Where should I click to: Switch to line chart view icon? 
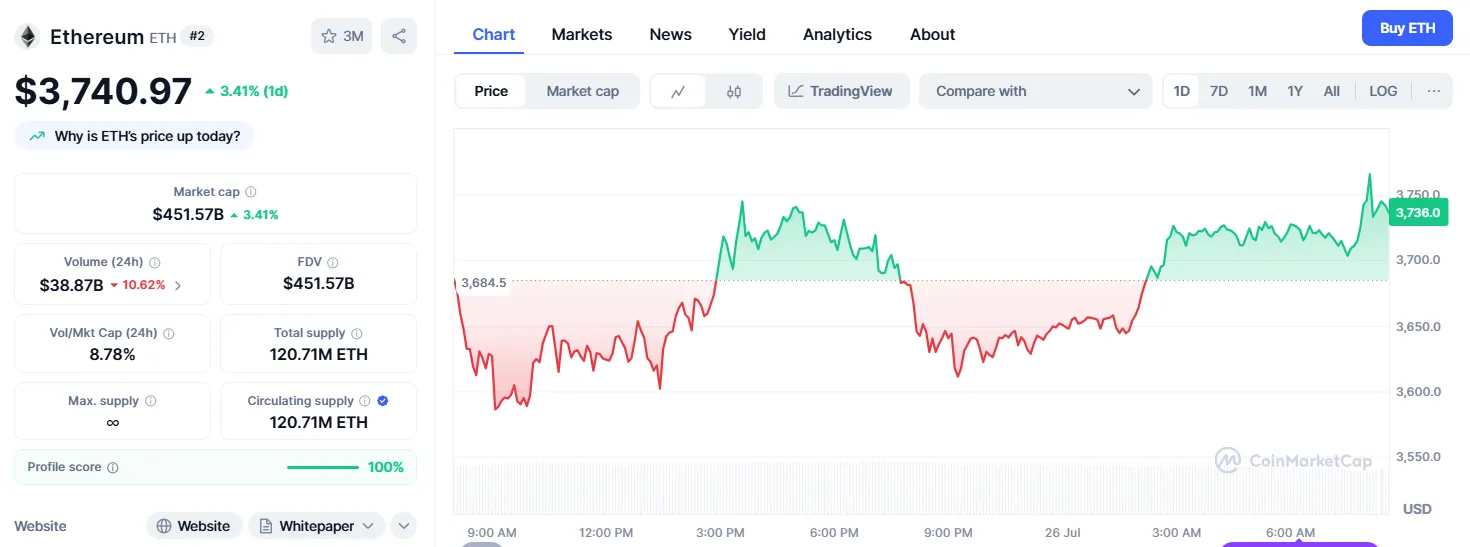tap(678, 91)
